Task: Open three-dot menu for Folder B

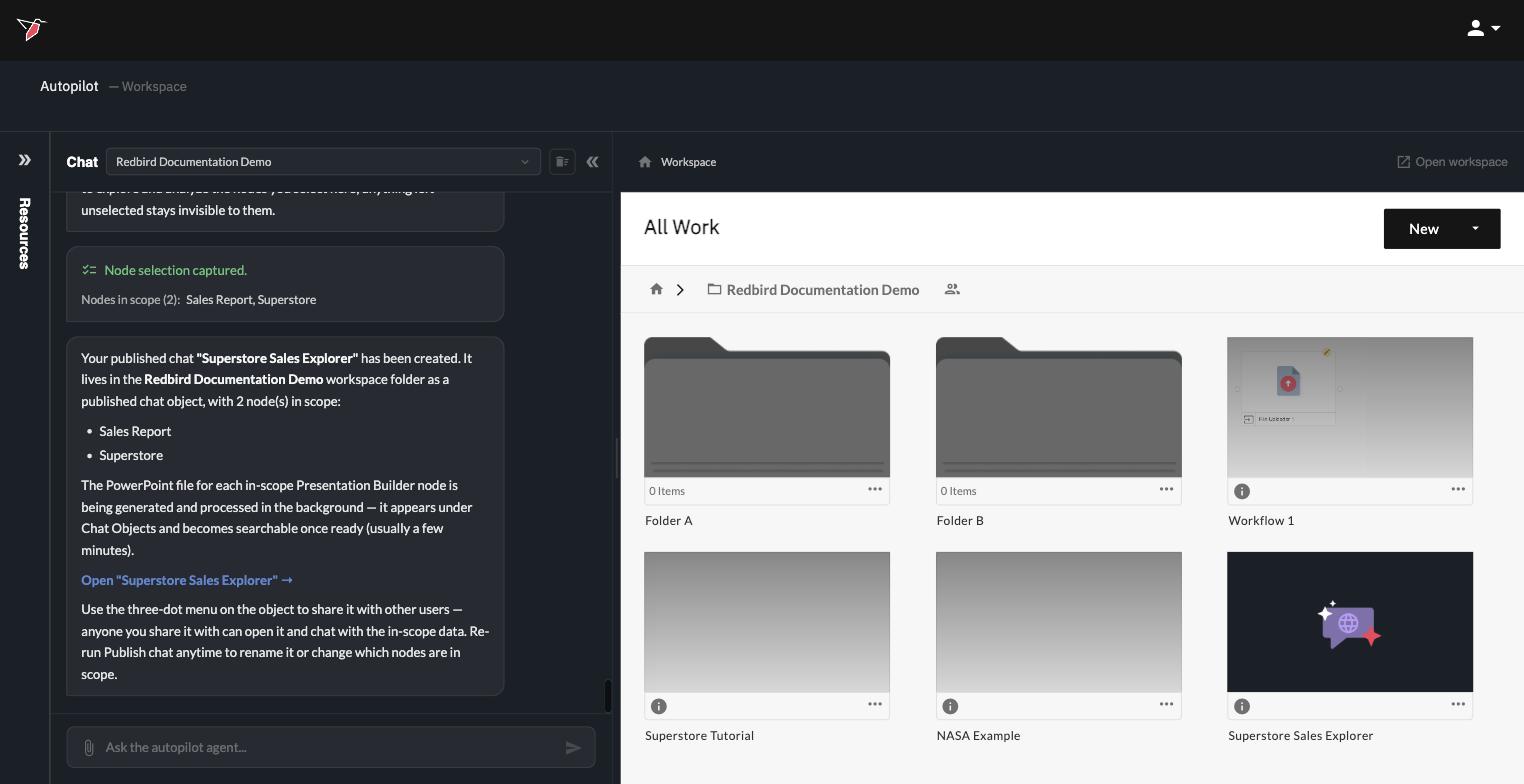Action: pyautogui.click(x=1166, y=489)
